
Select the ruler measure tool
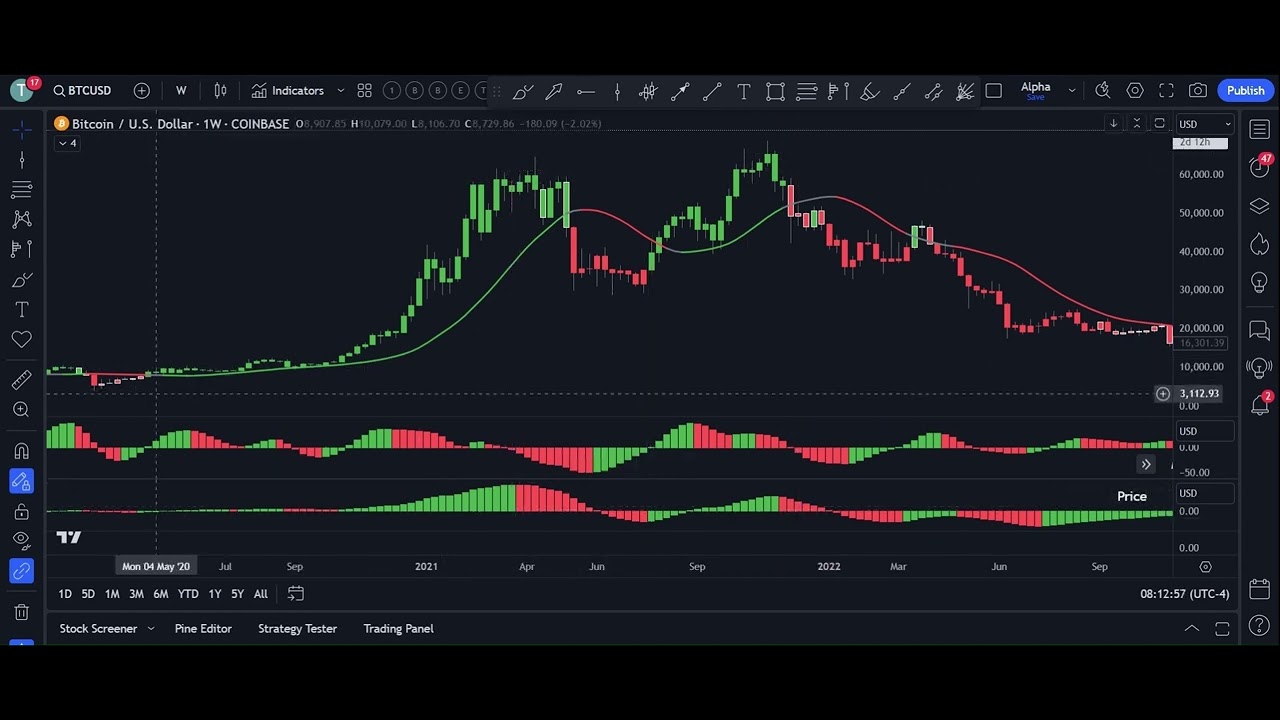pos(22,379)
